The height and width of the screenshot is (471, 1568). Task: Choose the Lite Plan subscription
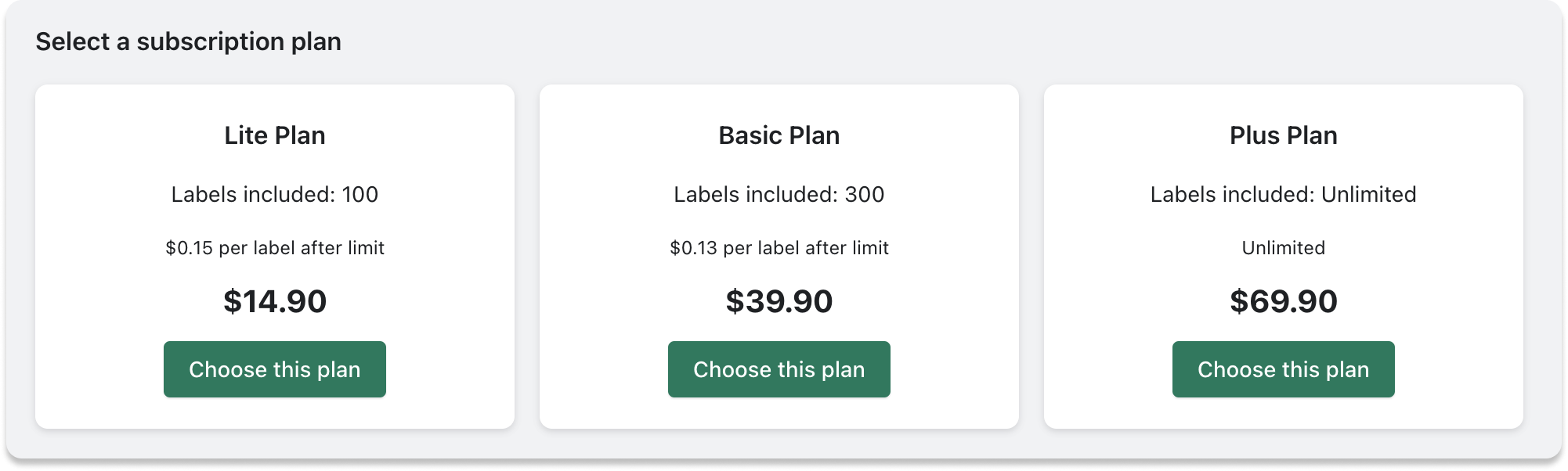(x=275, y=369)
